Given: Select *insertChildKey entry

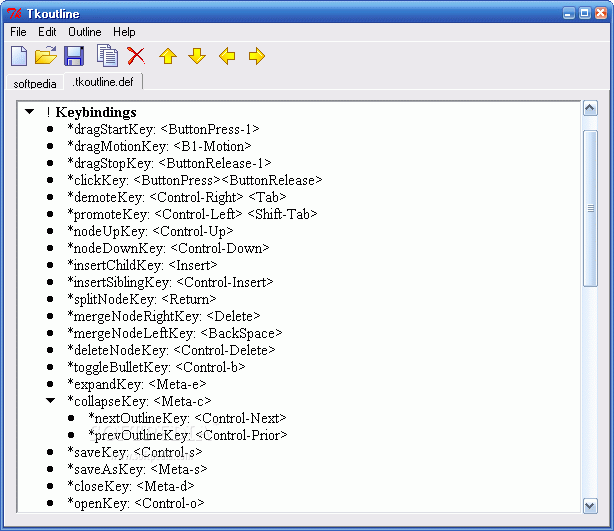Looking at the screenshot, I should (143, 266).
